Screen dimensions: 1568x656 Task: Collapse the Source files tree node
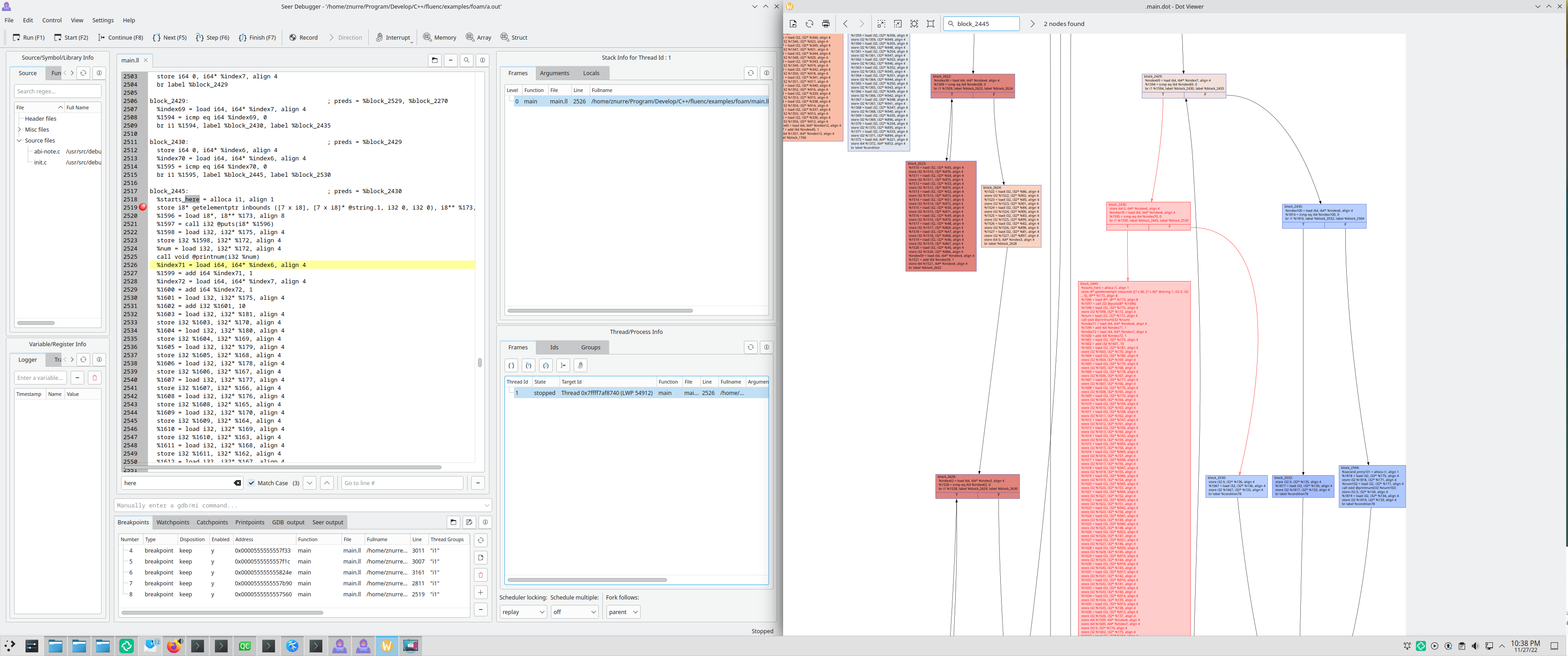20,141
